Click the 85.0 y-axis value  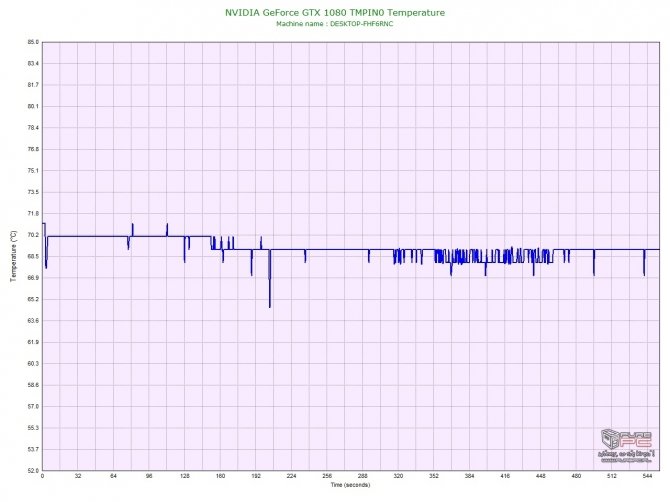tap(33, 42)
